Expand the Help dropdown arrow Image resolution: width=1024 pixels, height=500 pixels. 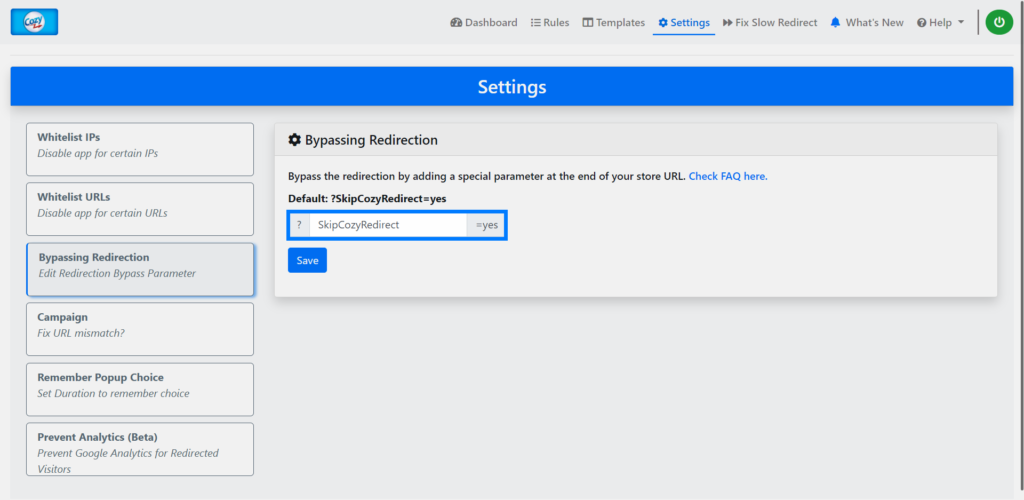pyautogui.click(x=961, y=23)
